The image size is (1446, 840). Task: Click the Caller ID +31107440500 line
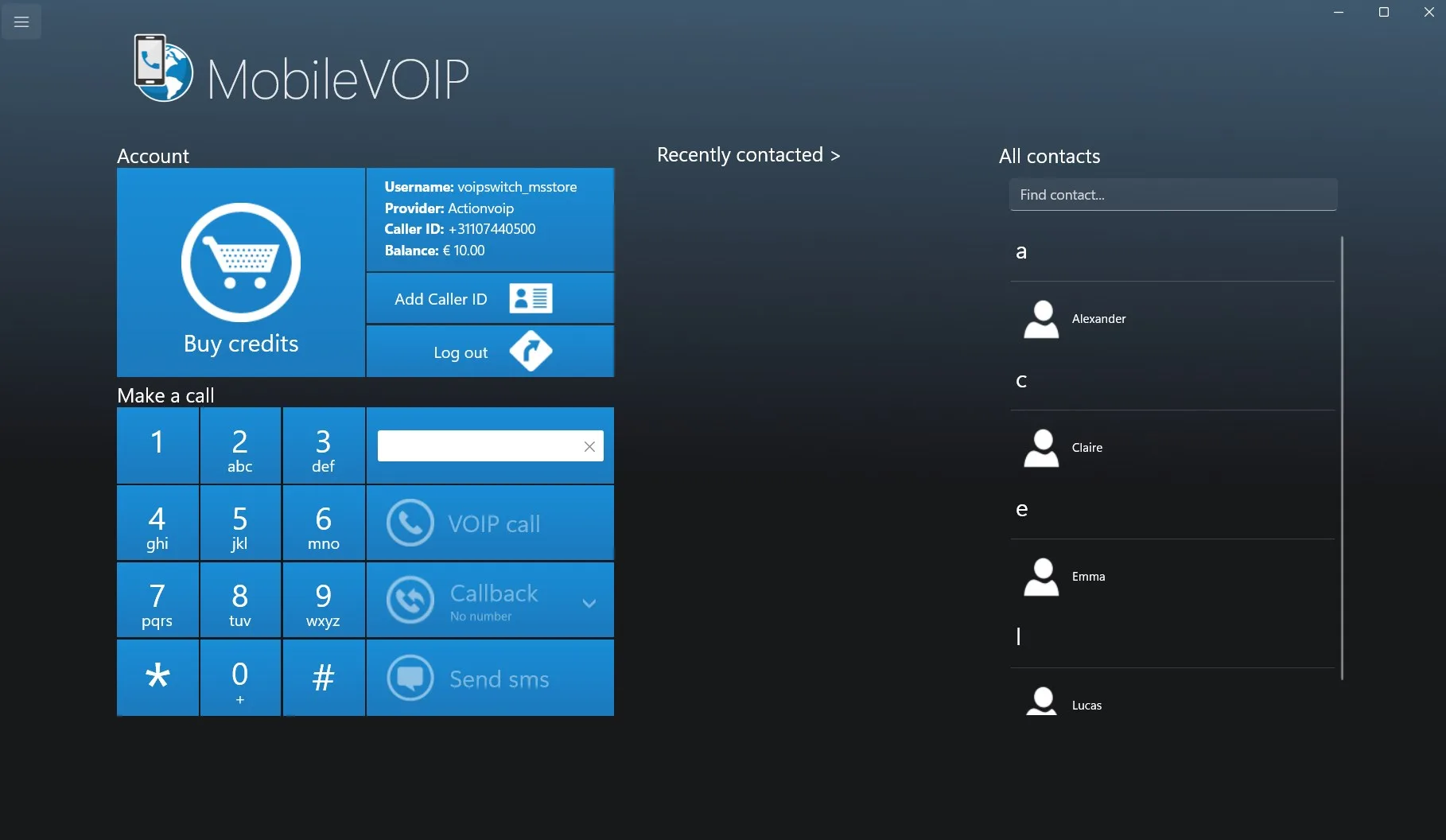[460, 229]
